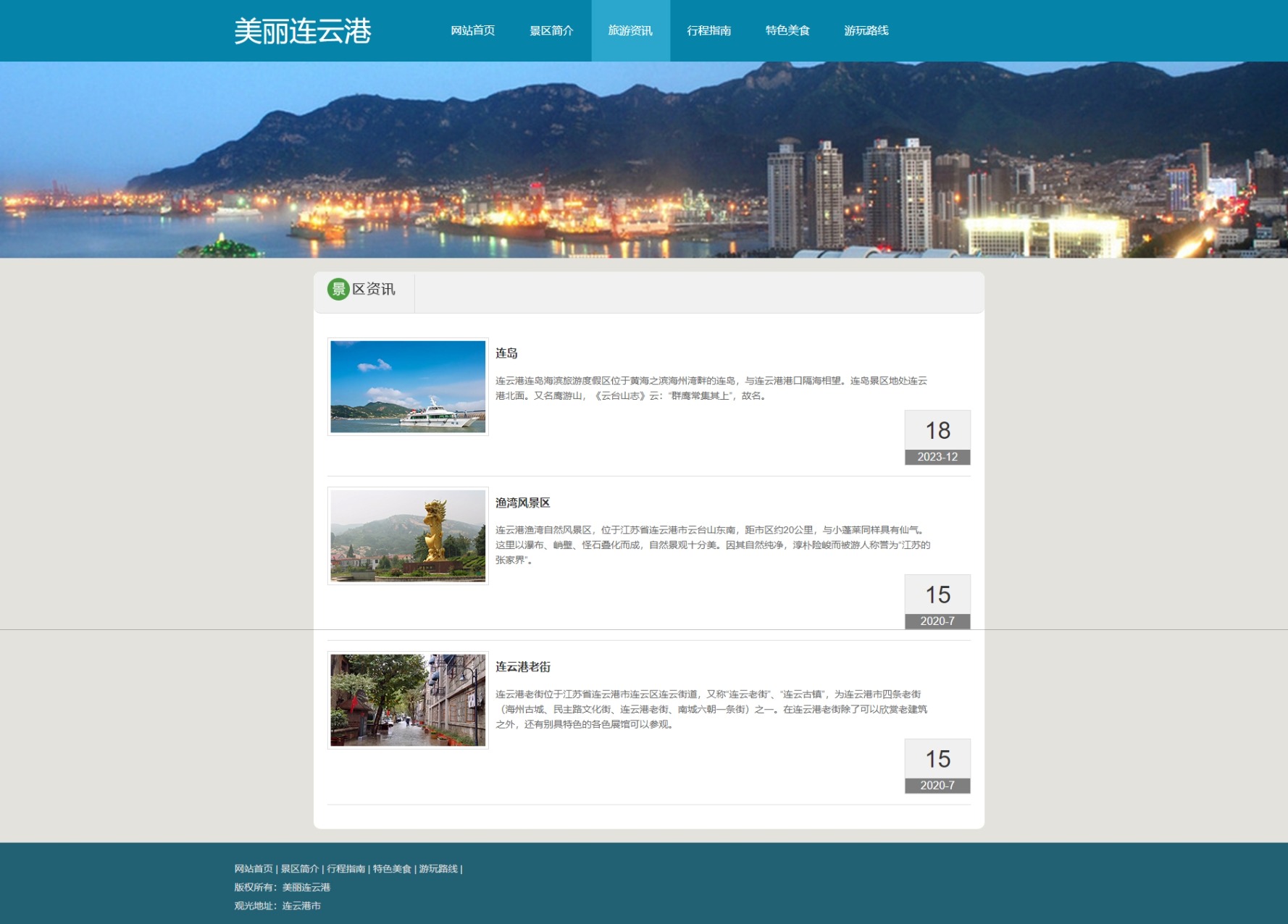The image size is (1288, 924).
Task: Navigate to 特色美食 in the header
Action: click(787, 30)
